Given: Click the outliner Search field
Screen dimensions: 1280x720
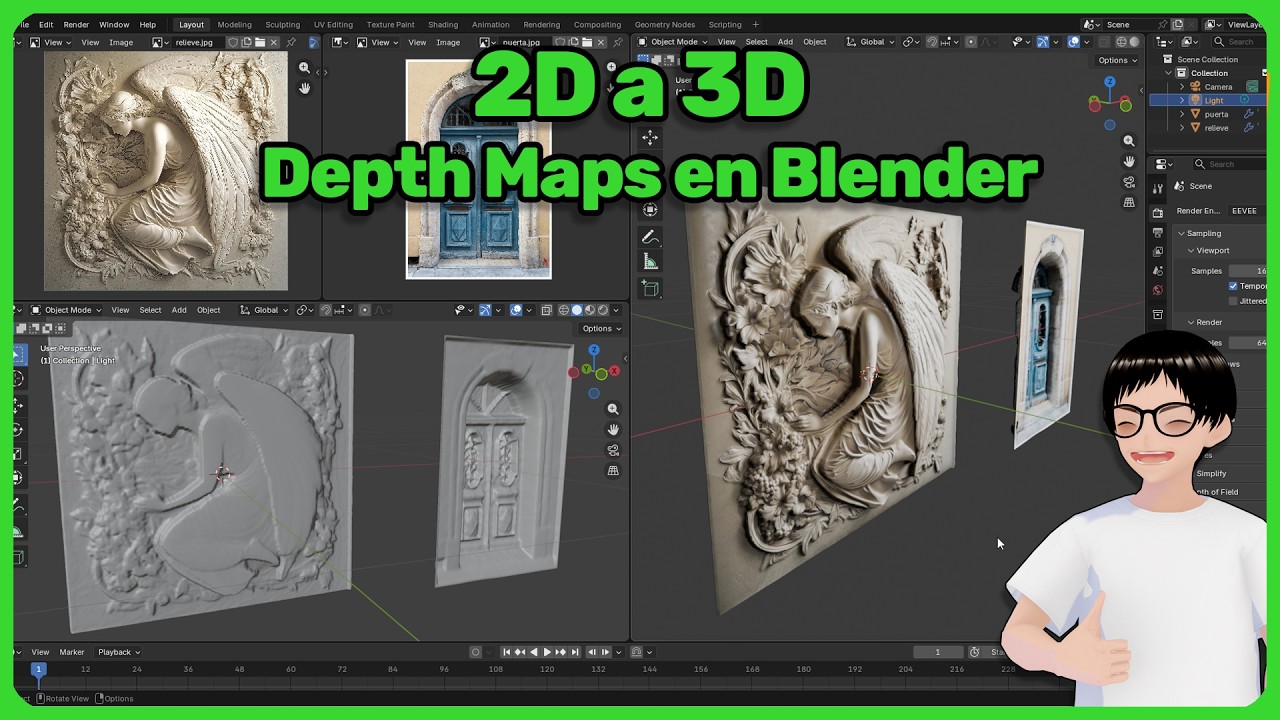Looking at the screenshot, I should click(1240, 42).
